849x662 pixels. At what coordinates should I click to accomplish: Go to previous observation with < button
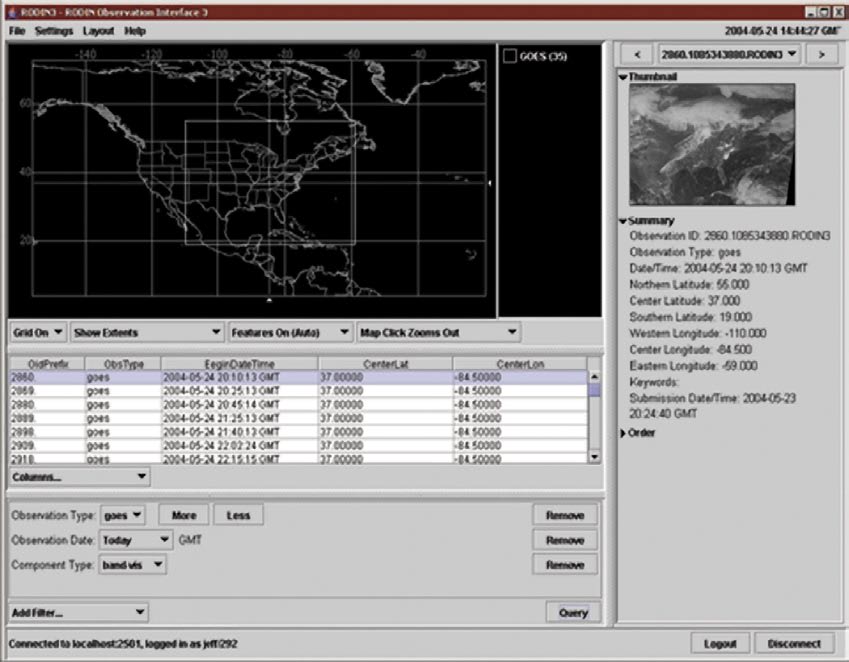click(x=637, y=55)
